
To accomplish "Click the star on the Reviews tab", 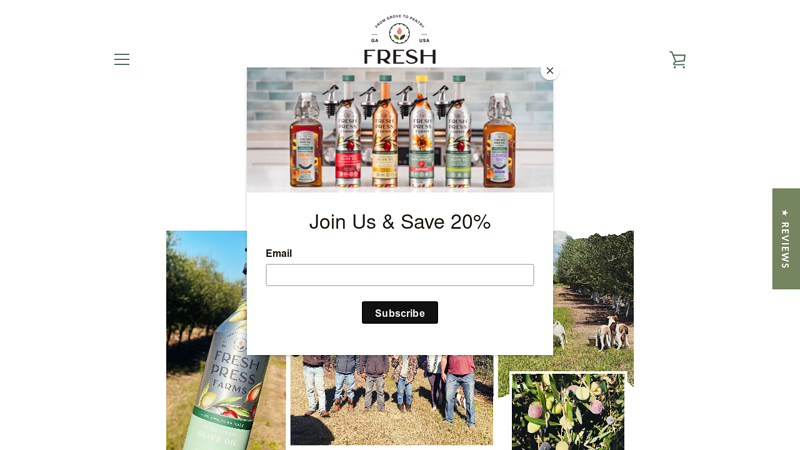I will pyautogui.click(x=785, y=212).
